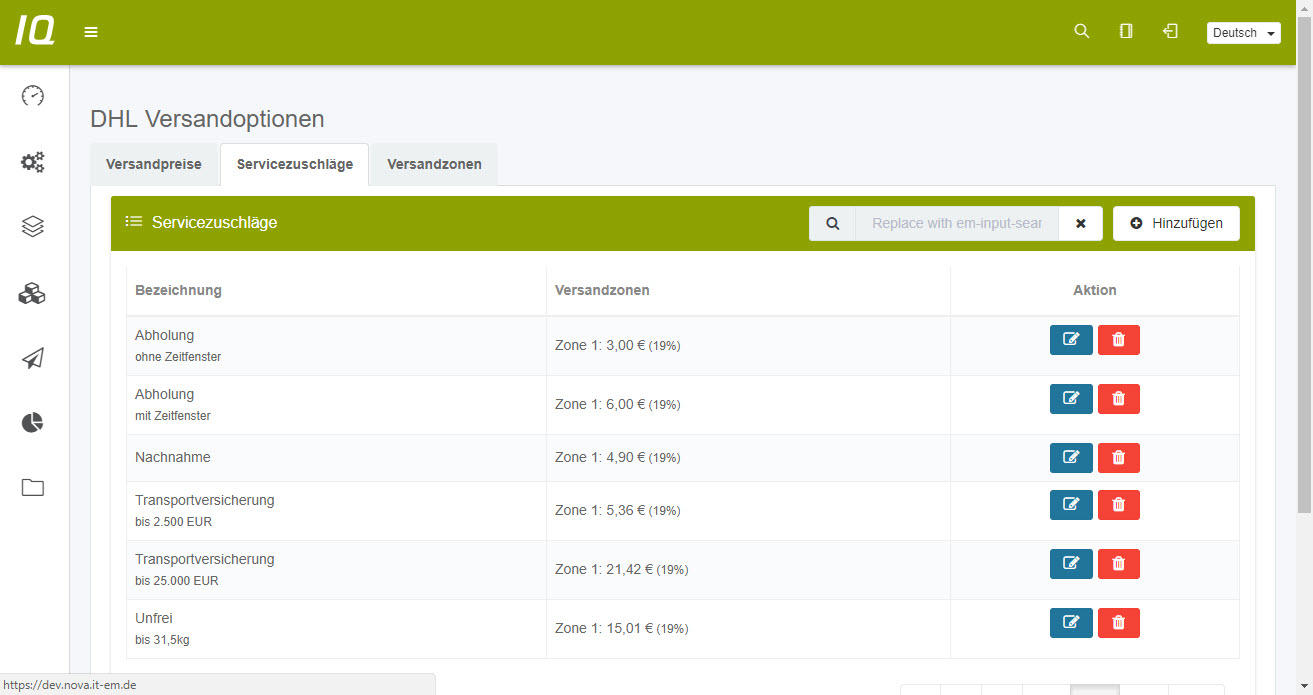This screenshot has height=695, width=1313.
Task: Delete Transportversicherung bis 25.000 EUR entry
Action: coord(1118,564)
